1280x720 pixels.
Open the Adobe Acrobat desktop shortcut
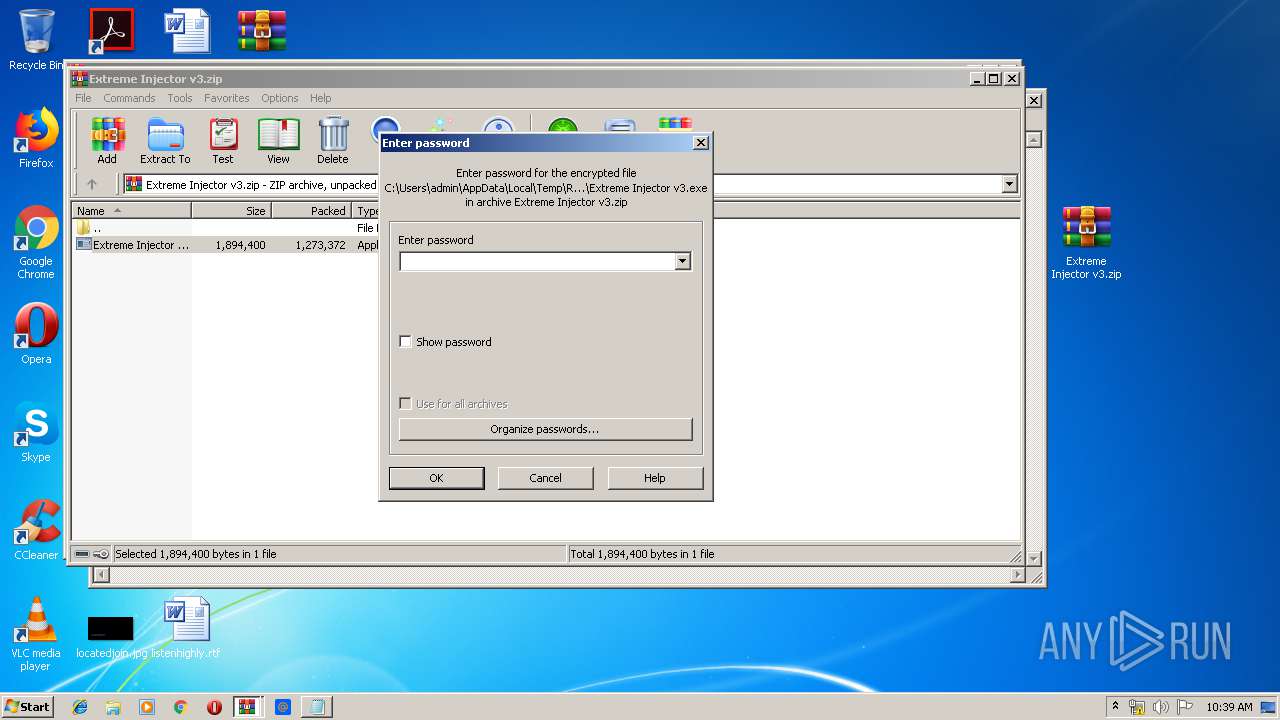pyautogui.click(x=111, y=31)
